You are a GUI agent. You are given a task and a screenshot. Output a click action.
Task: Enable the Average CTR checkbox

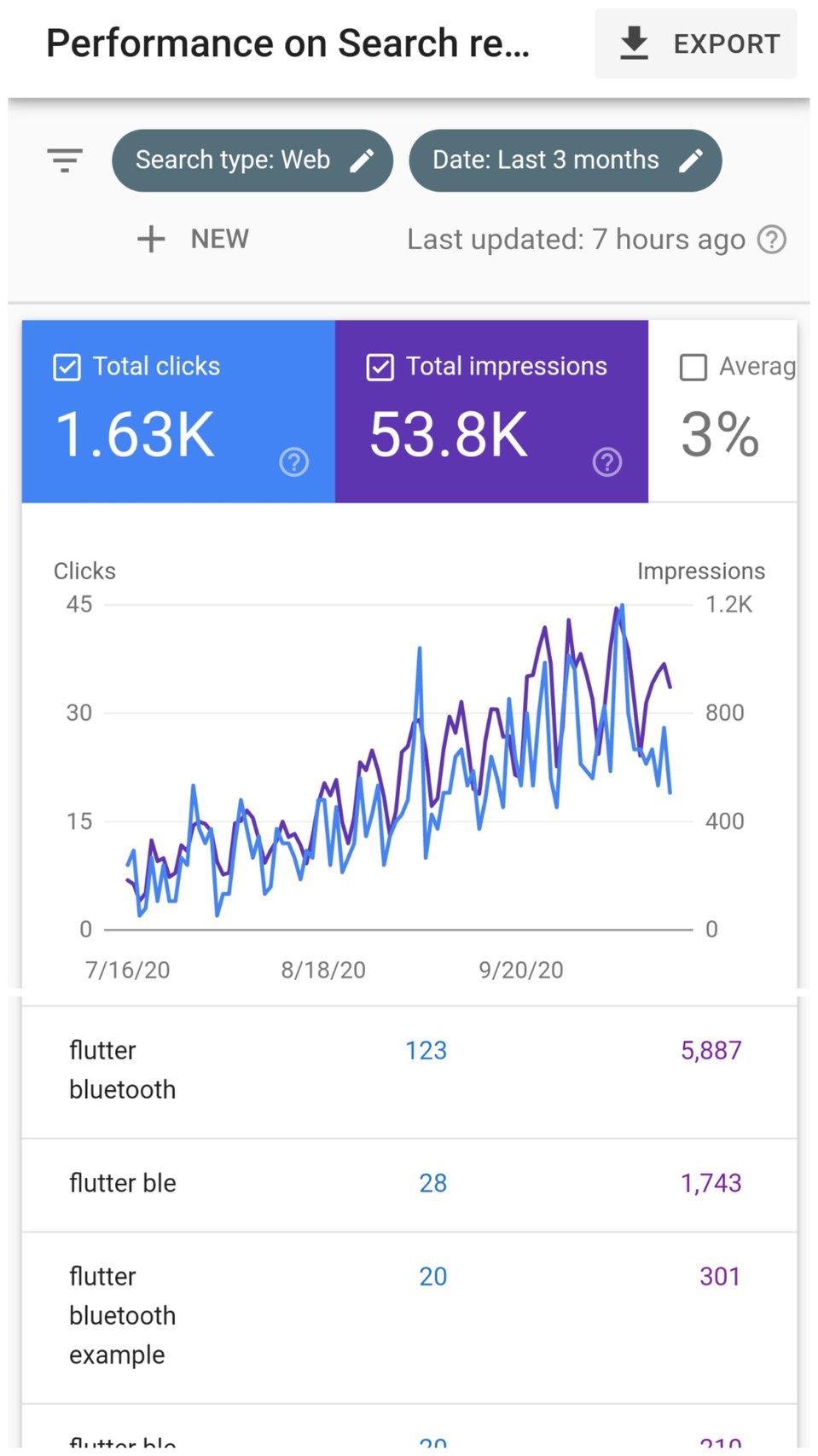[693, 367]
